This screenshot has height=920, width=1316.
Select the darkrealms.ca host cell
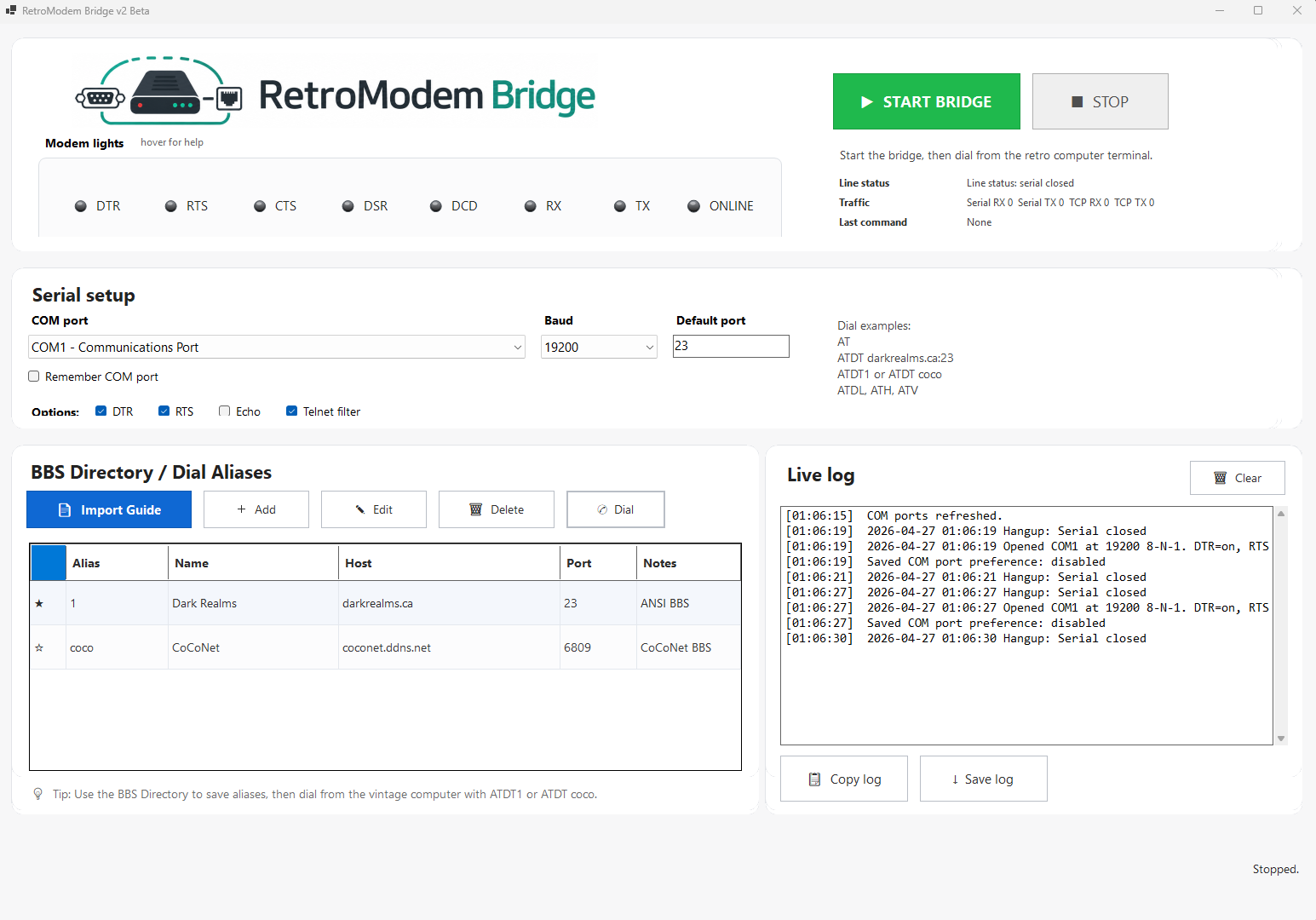[x=449, y=603]
